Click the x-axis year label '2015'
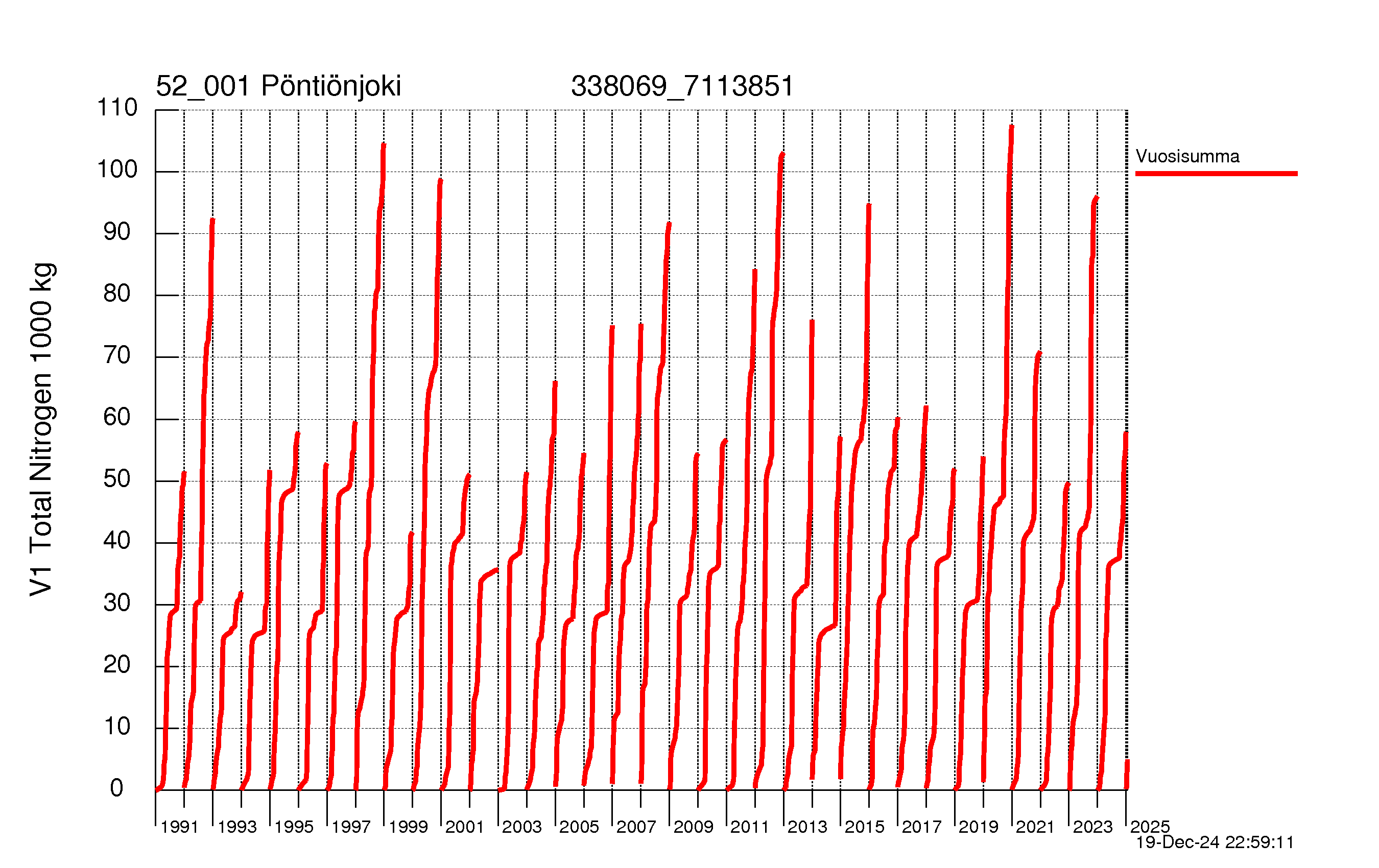Viewport: 1379px width, 868px height. pos(865,827)
